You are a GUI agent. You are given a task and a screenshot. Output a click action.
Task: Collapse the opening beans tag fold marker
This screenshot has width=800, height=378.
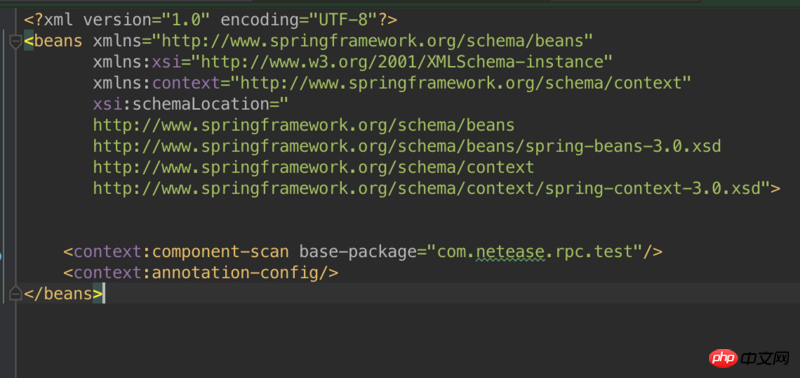coord(16,41)
